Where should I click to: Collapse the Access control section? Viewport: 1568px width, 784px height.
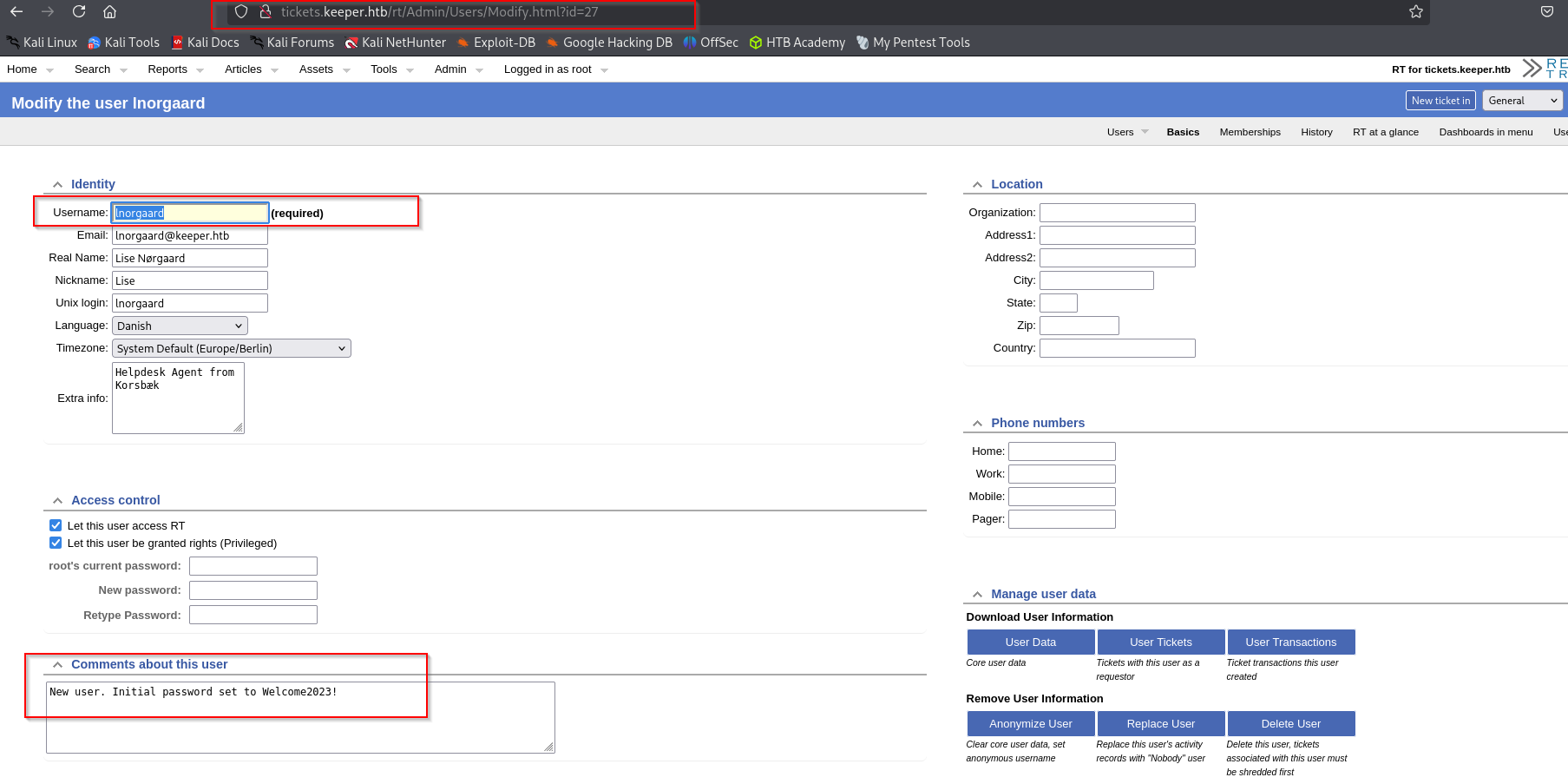57,500
